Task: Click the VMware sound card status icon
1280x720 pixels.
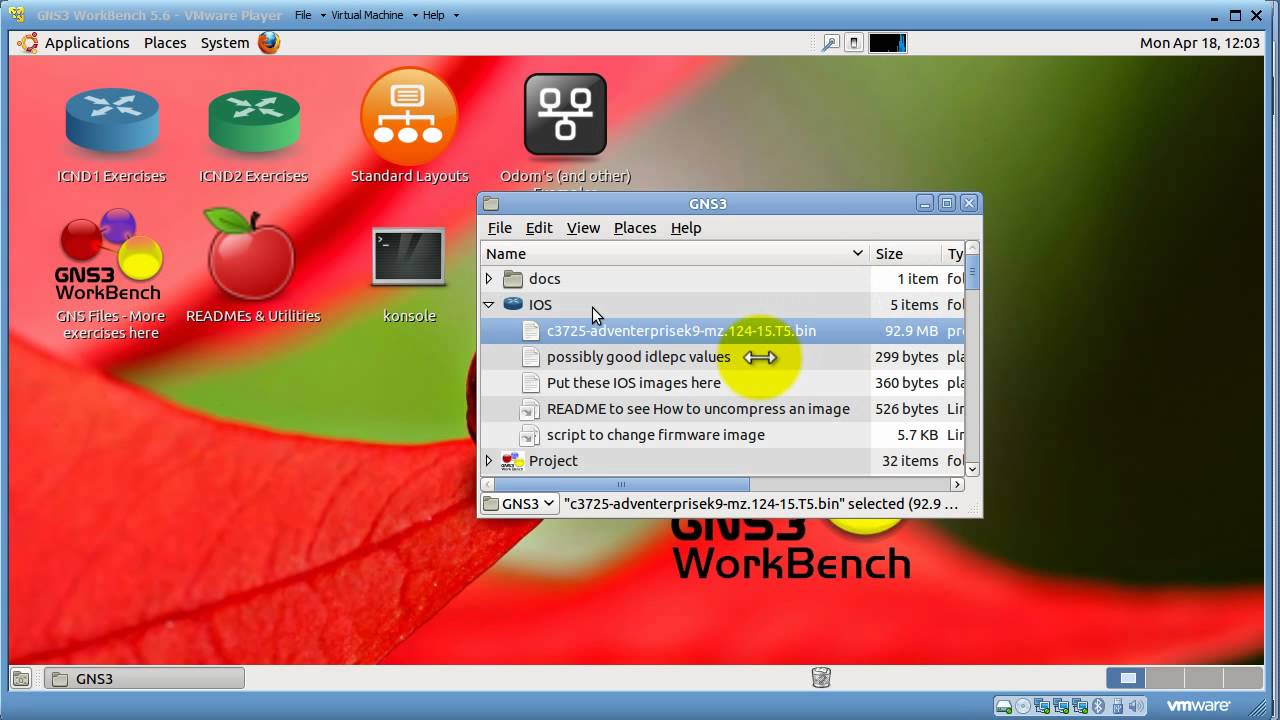Action: point(1136,706)
